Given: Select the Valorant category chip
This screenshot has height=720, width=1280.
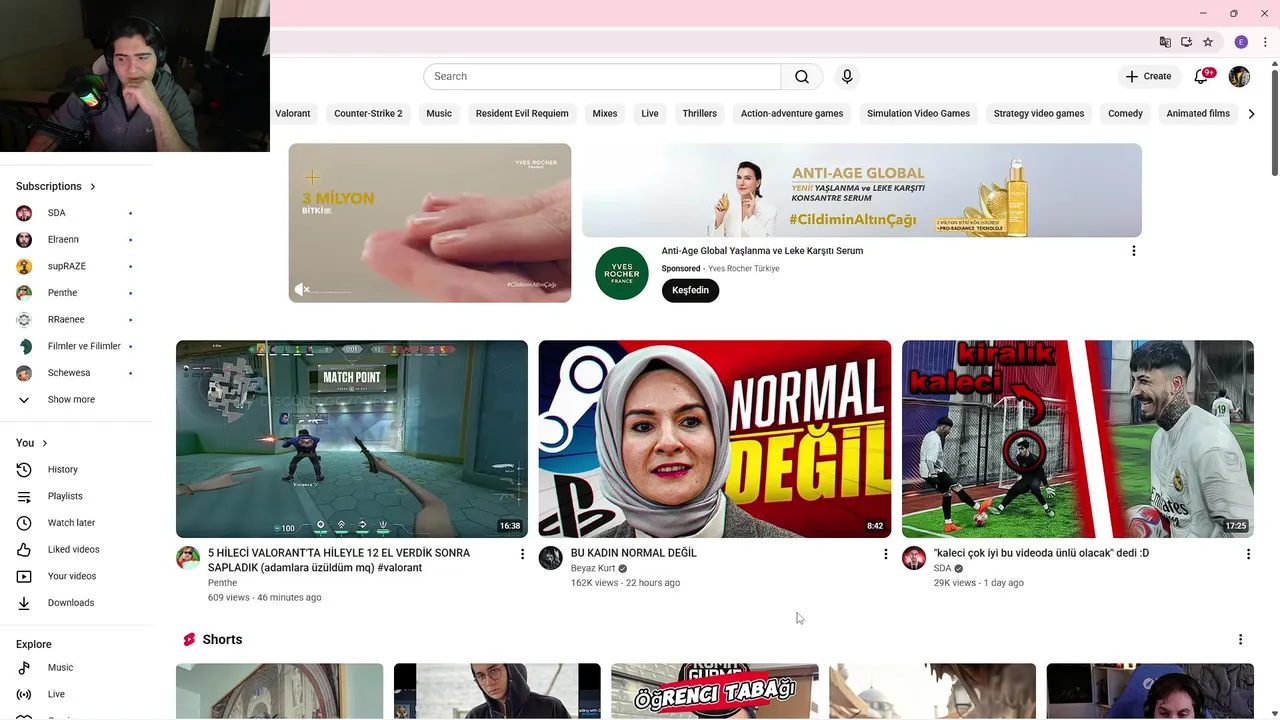Looking at the screenshot, I should 293,113.
